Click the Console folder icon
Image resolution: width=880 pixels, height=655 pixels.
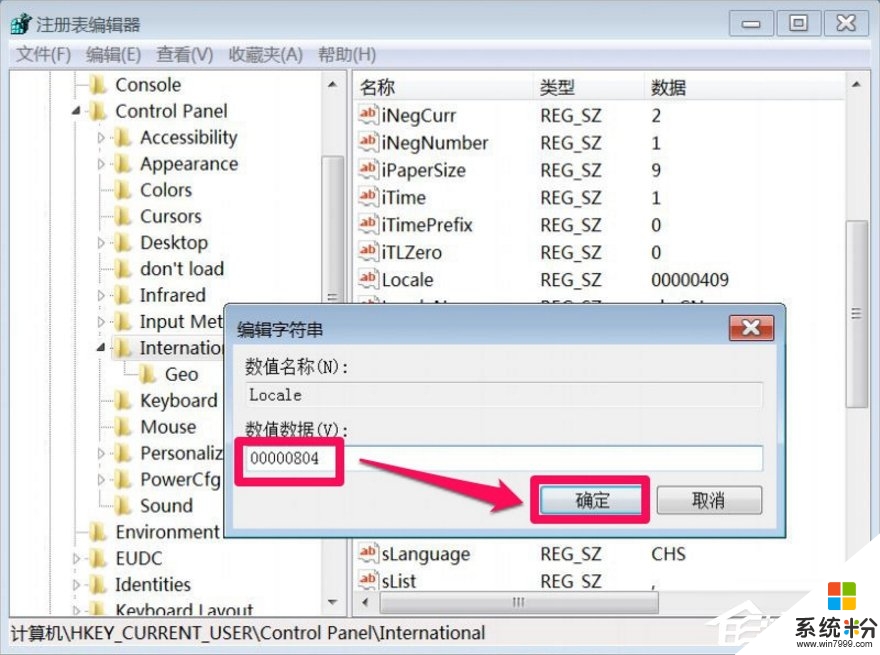tap(99, 85)
